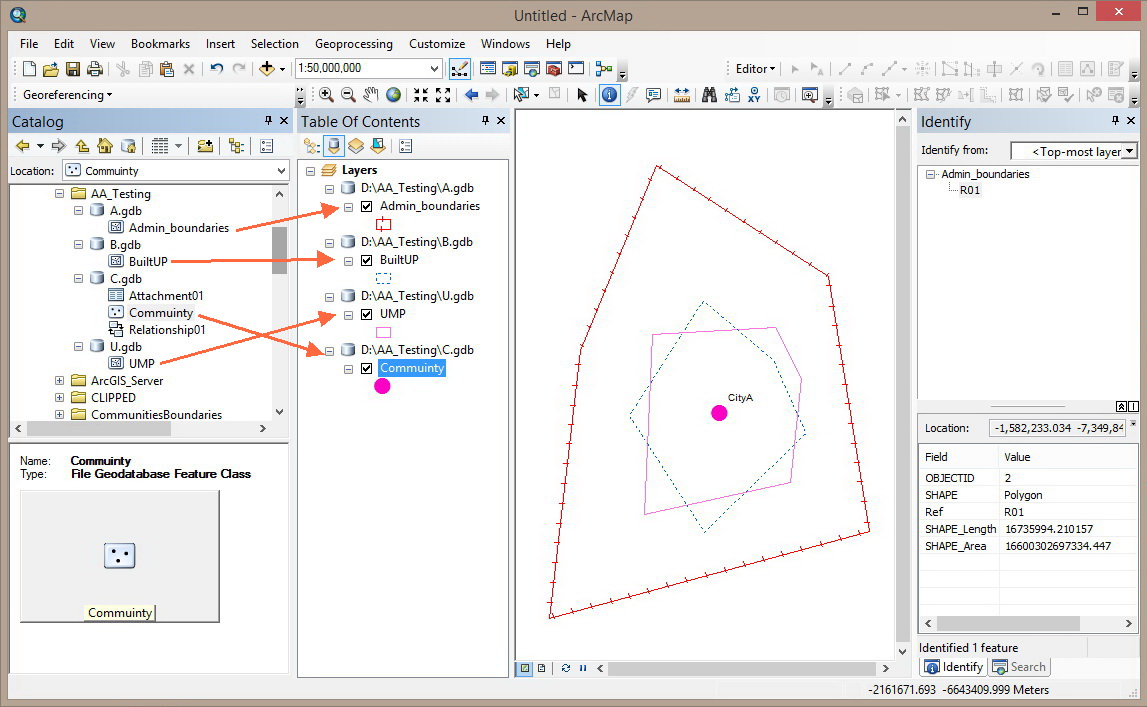Viewport: 1147px width, 707px height.
Task: Click the Community preview thumbnail
Action: (x=119, y=556)
